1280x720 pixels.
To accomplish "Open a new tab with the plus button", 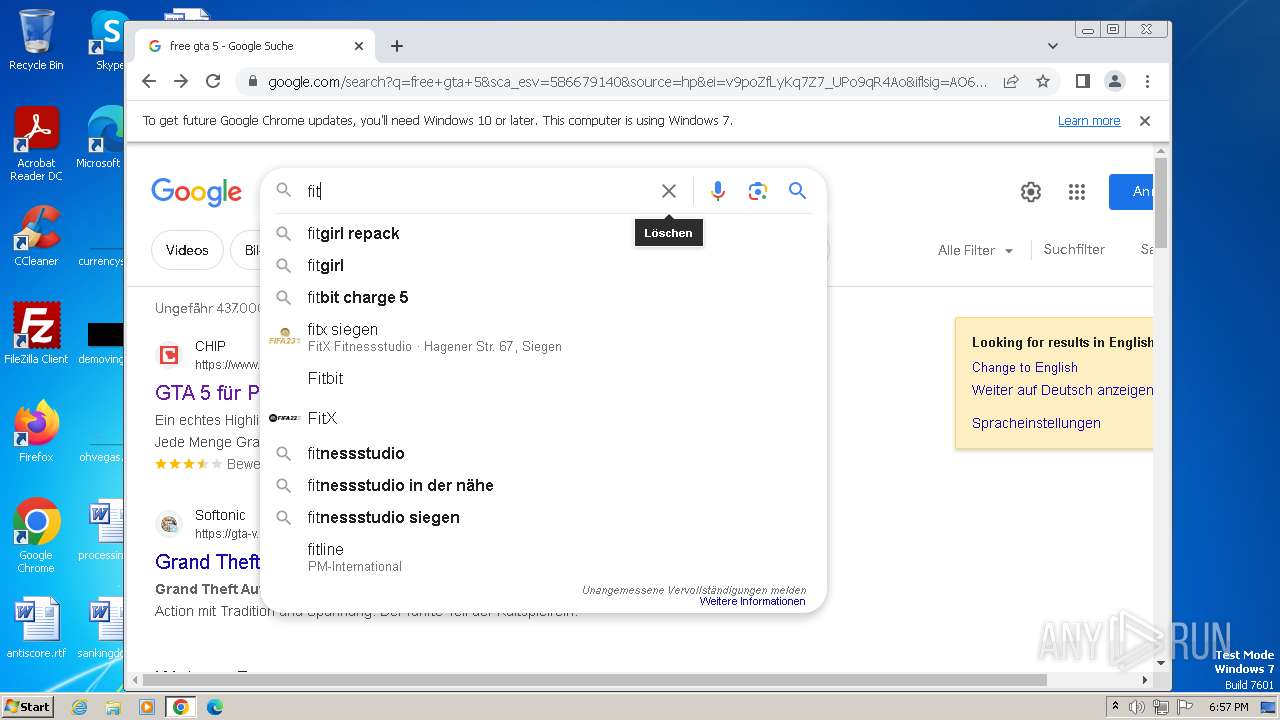I will (397, 46).
